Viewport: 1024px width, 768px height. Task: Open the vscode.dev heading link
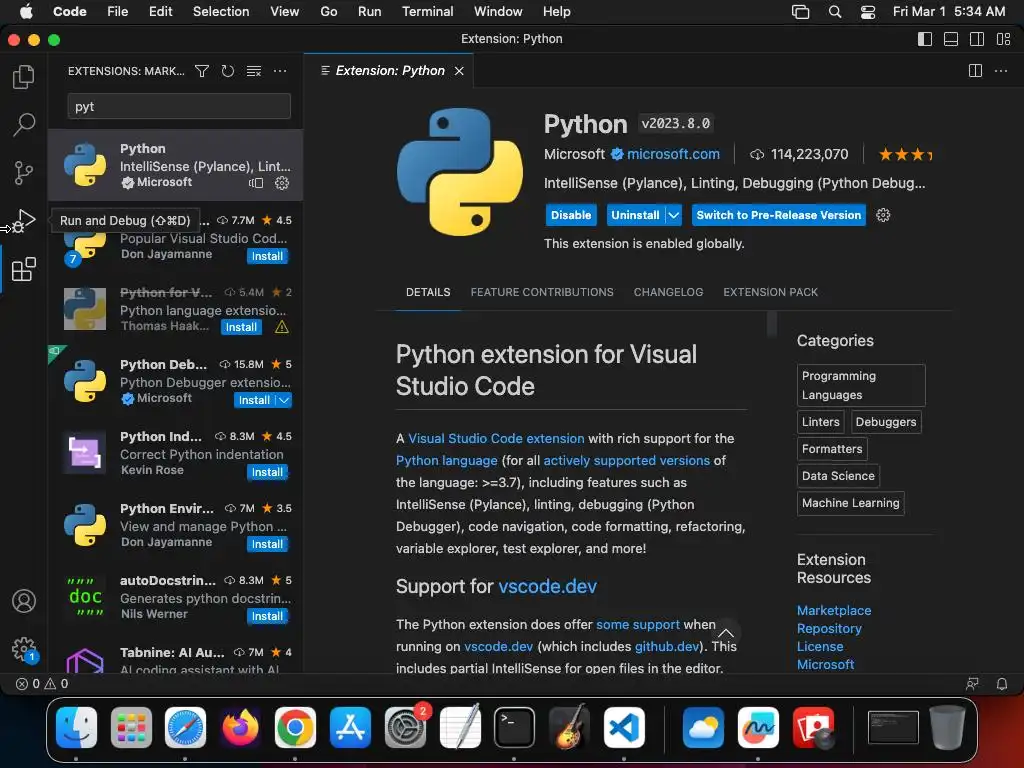tap(547, 586)
